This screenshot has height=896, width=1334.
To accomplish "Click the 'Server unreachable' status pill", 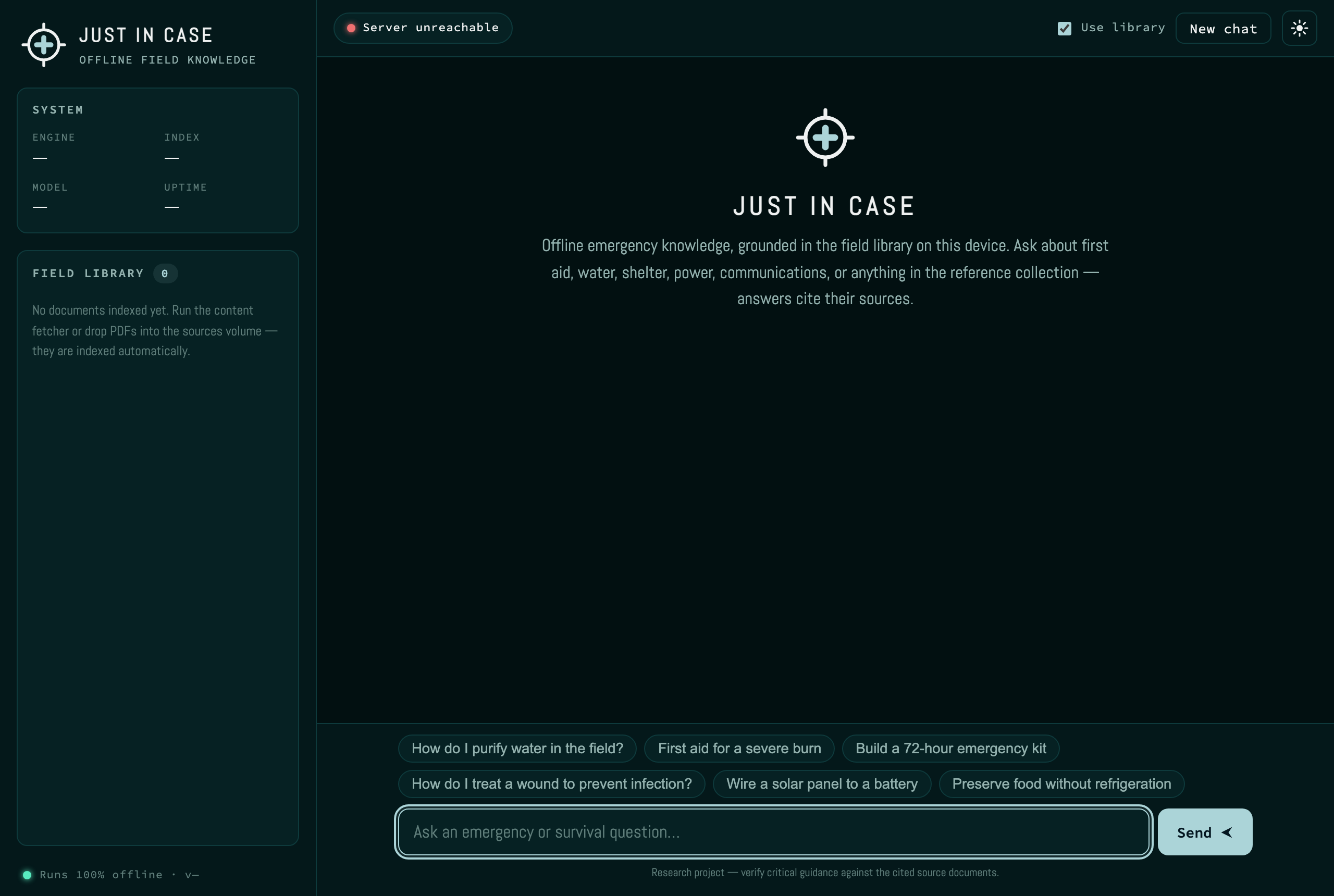I will click(x=423, y=28).
